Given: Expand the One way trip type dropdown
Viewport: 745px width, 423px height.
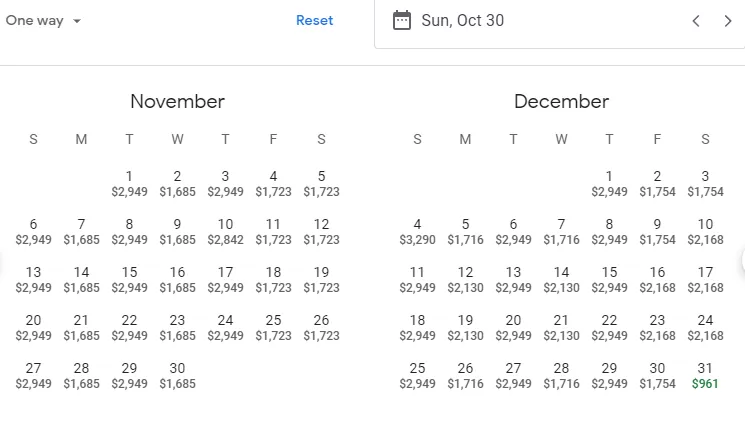Looking at the screenshot, I should tap(43, 20).
